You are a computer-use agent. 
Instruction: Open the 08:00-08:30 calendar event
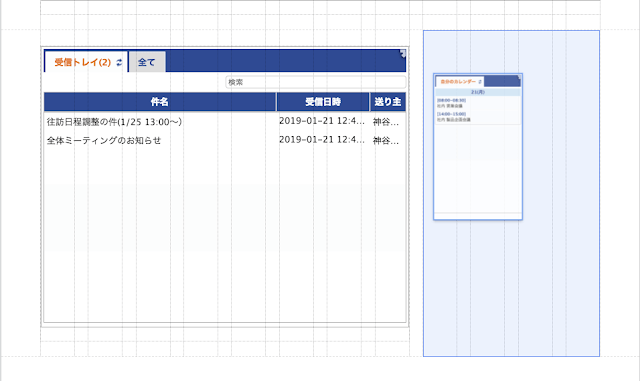pos(451,103)
